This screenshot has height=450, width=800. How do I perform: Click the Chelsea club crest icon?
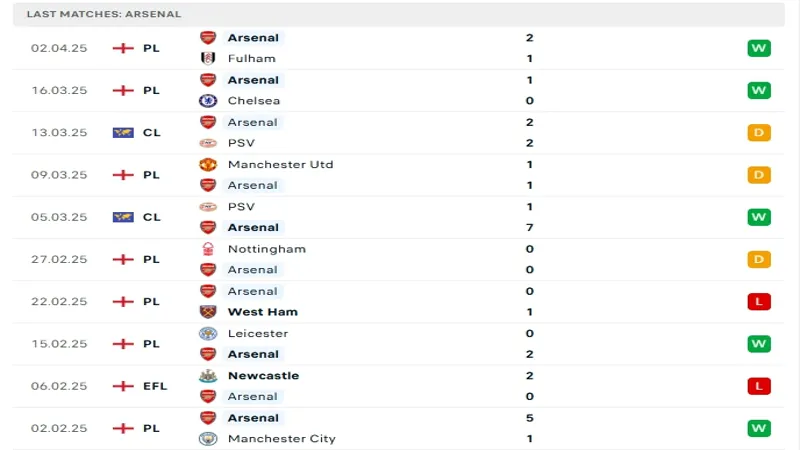coord(208,101)
